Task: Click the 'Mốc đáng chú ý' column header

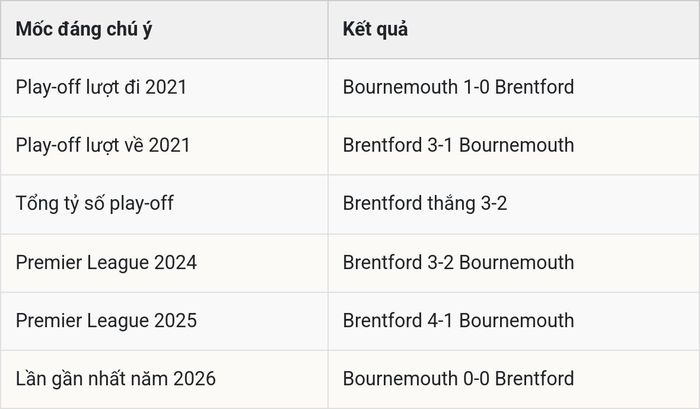Action: pos(164,29)
